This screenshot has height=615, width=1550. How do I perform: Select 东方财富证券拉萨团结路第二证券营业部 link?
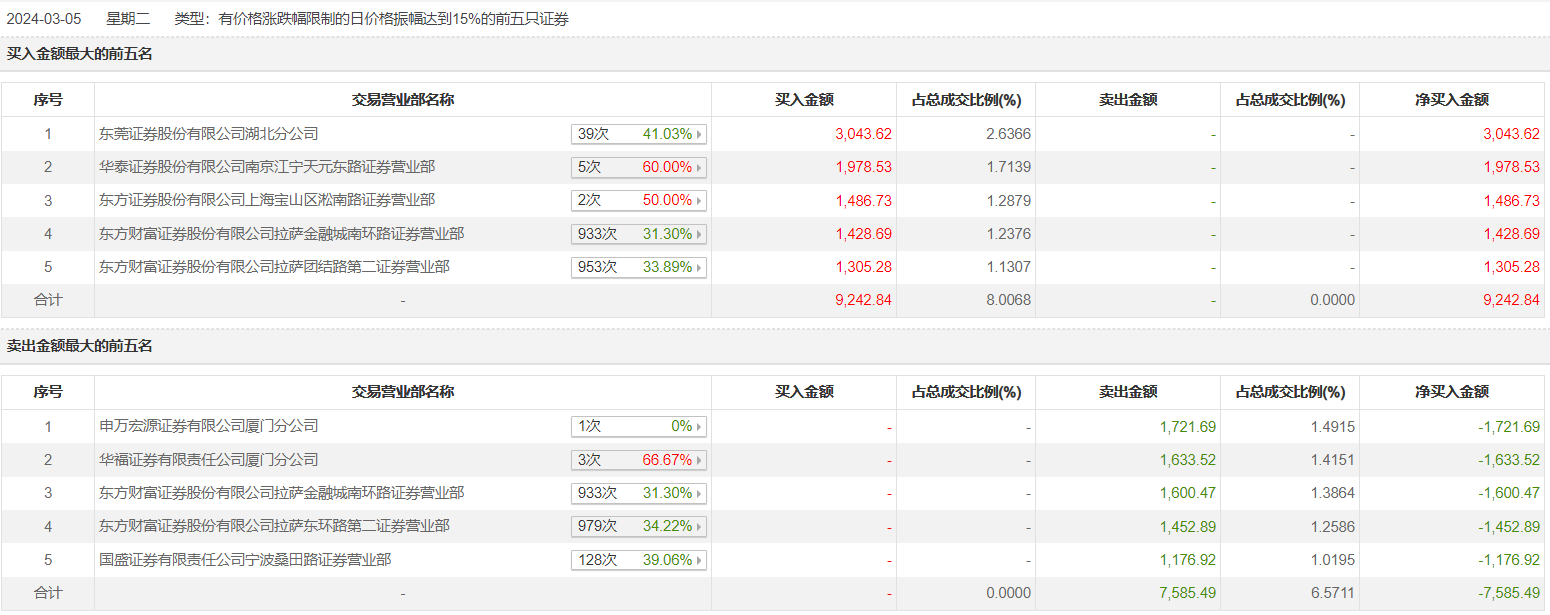(x=274, y=267)
